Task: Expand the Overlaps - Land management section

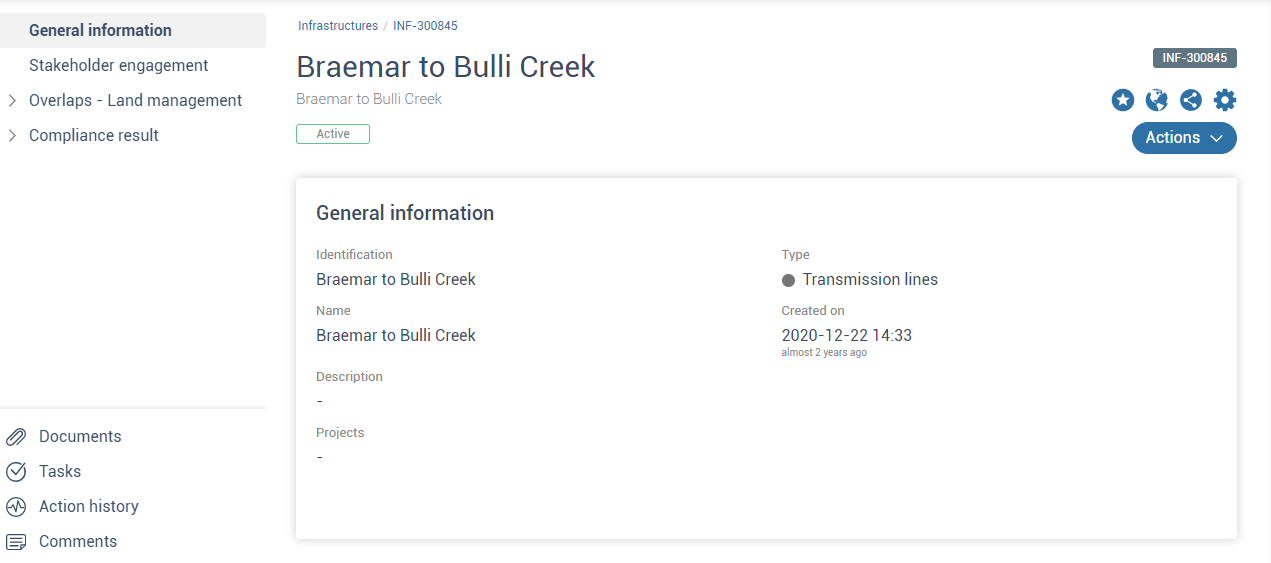Action: (x=12, y=101)
